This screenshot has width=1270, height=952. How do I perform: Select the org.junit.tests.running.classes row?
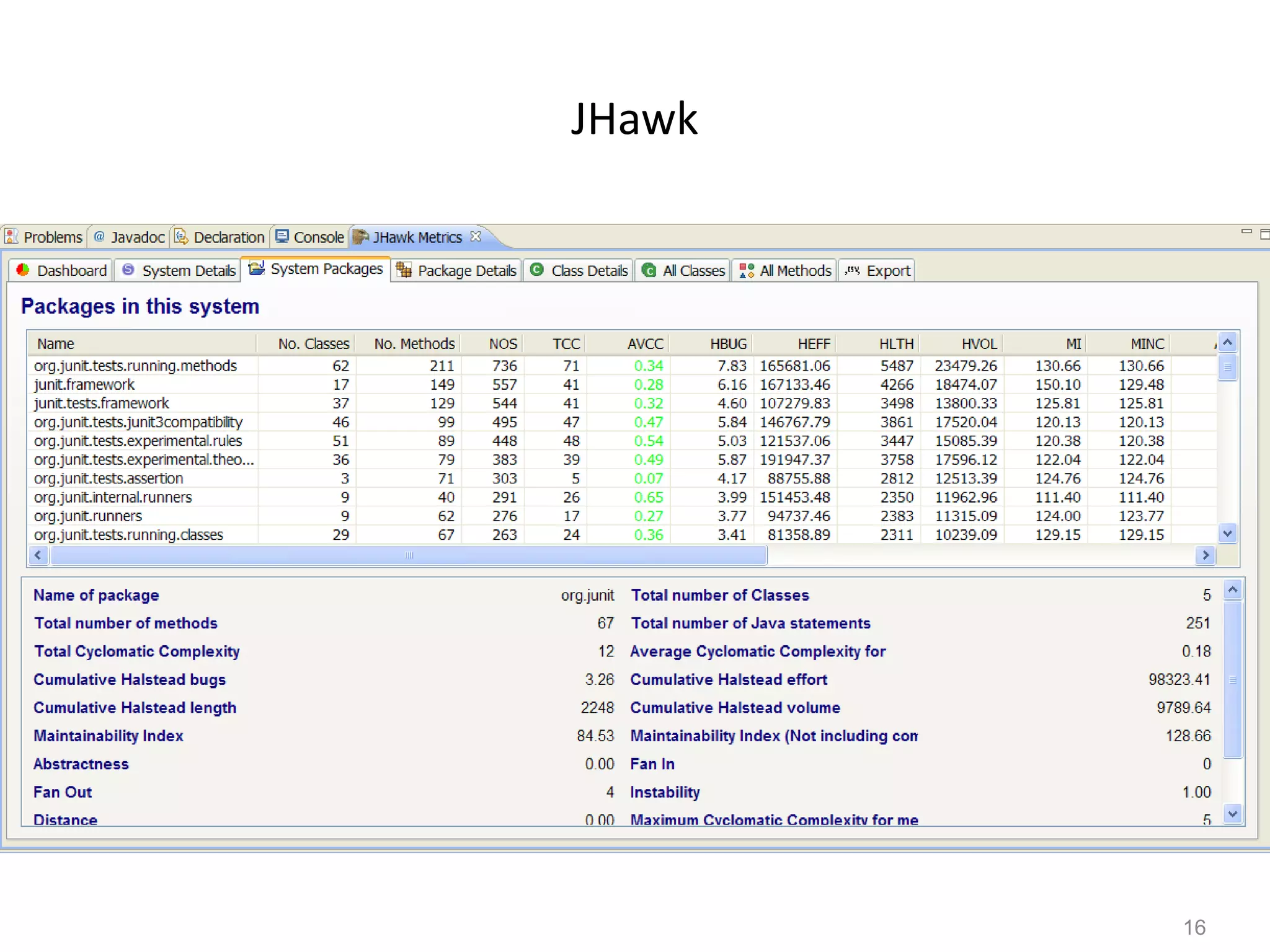(x=622, y=535)
